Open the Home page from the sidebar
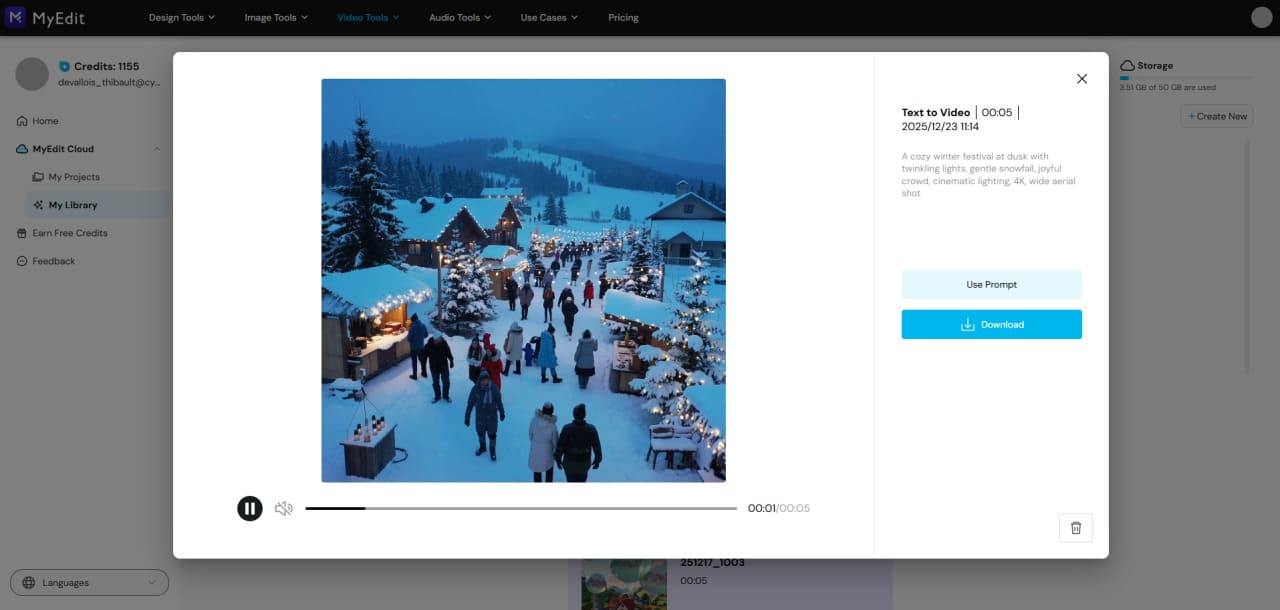 coord(44,120)
